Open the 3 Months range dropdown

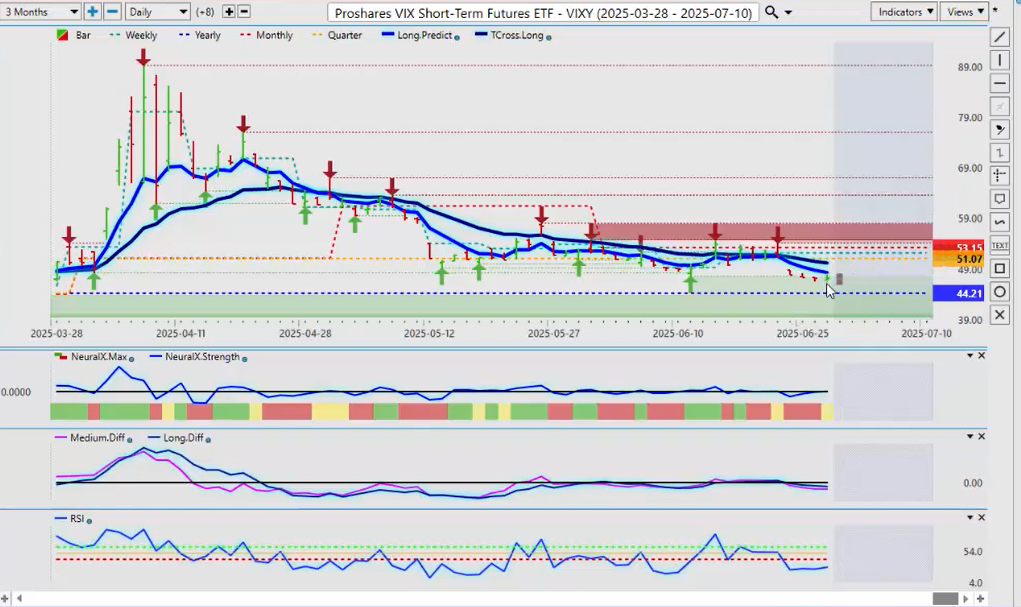(41, 12)
